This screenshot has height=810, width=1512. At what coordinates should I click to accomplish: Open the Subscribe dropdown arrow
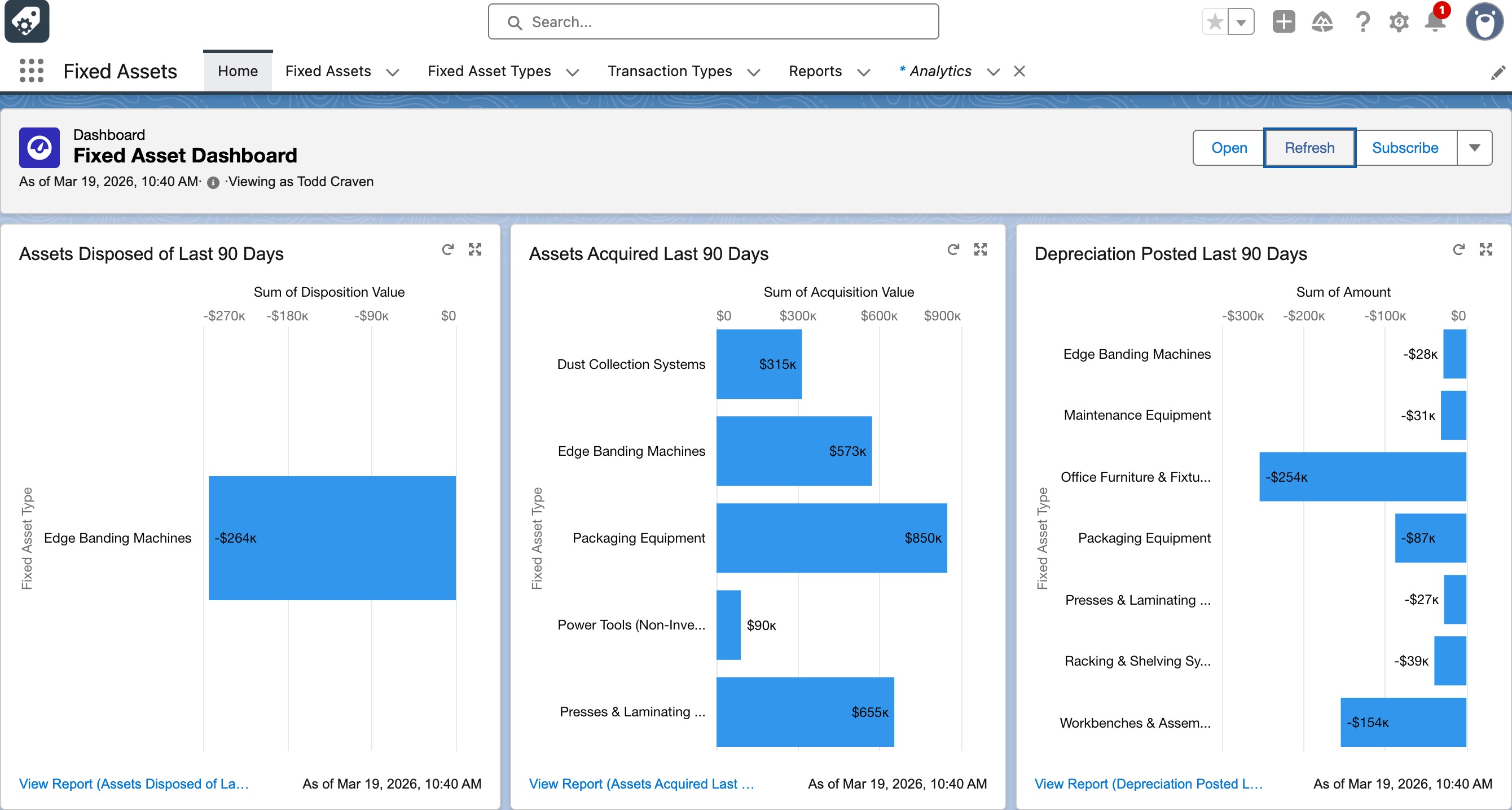[1475, 147]
